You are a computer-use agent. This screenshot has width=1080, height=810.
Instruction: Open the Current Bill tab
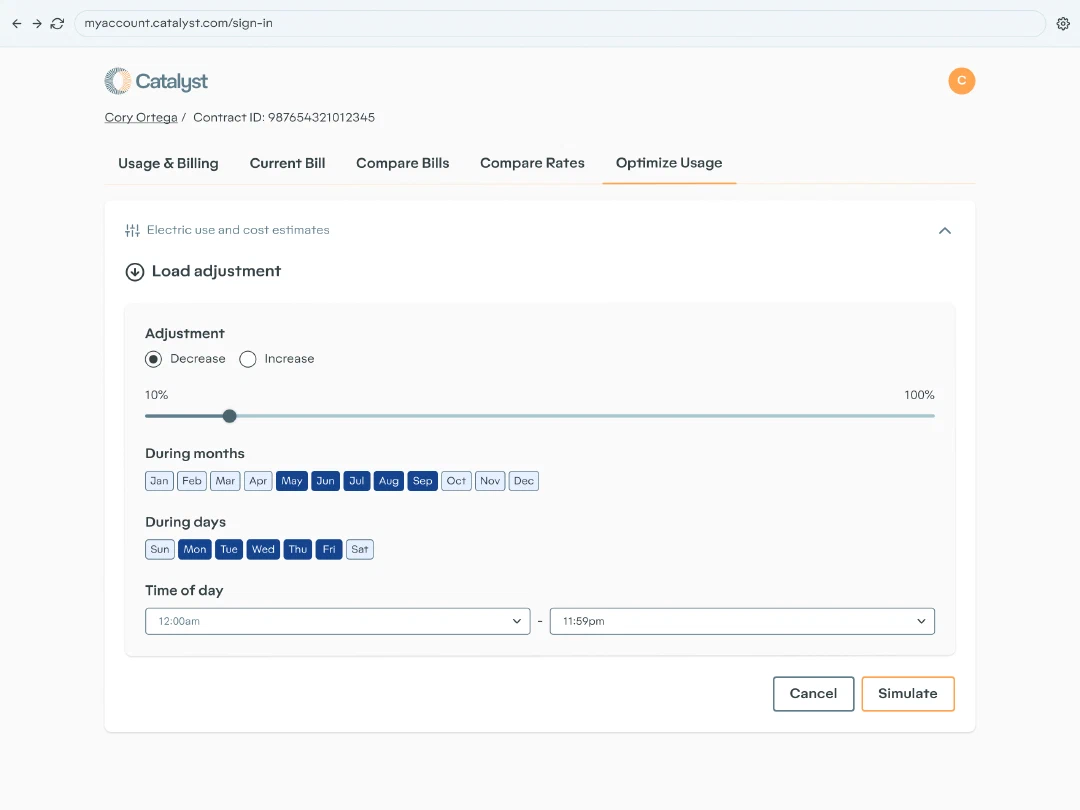[x=287, y=163]
